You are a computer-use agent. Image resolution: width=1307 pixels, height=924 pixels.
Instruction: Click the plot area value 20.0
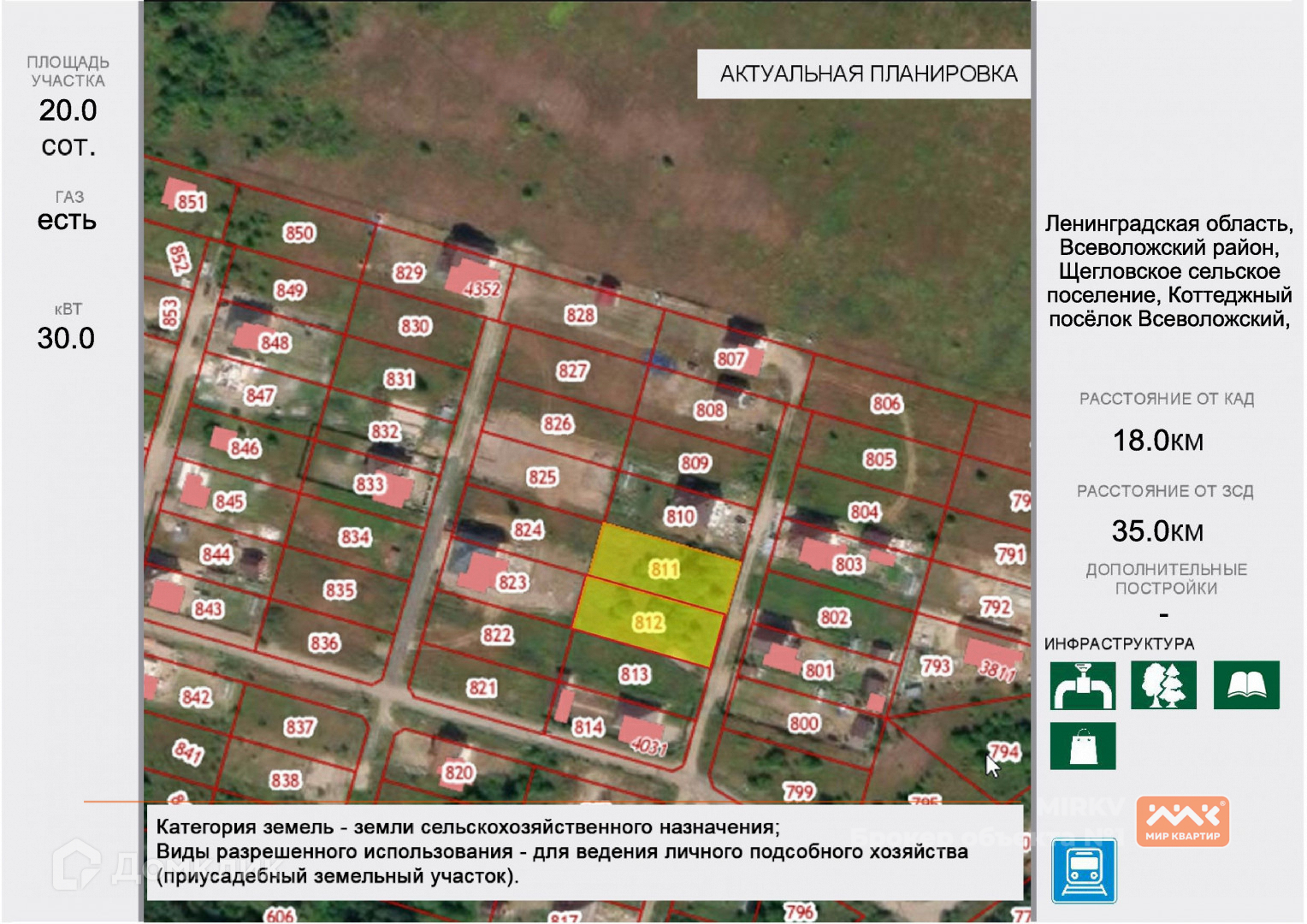(68, 110)
